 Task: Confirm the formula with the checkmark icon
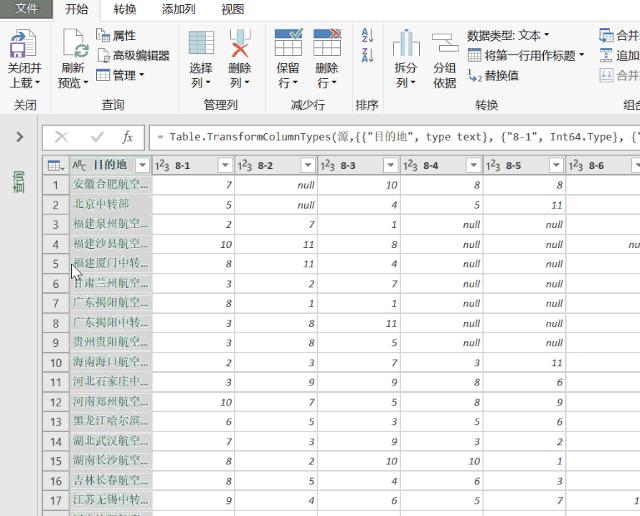[x=97, y=137]
